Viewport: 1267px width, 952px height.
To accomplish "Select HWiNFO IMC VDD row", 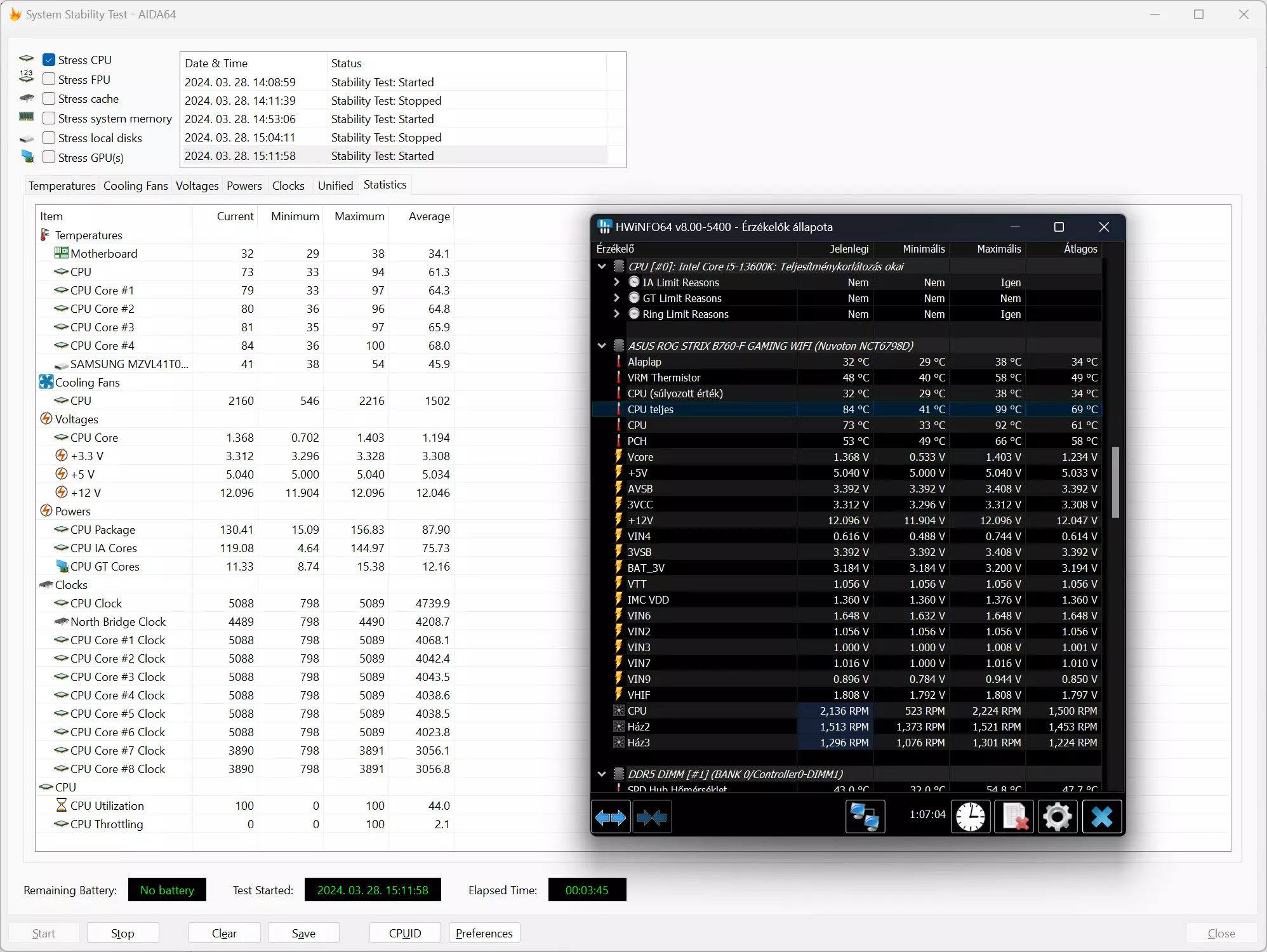I will [847, 600].
